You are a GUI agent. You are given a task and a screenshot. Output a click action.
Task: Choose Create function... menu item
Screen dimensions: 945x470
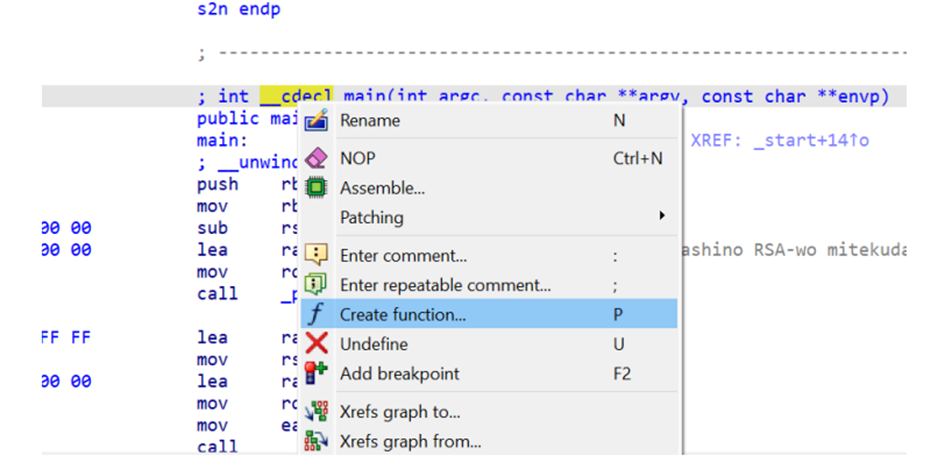point(489,314)
